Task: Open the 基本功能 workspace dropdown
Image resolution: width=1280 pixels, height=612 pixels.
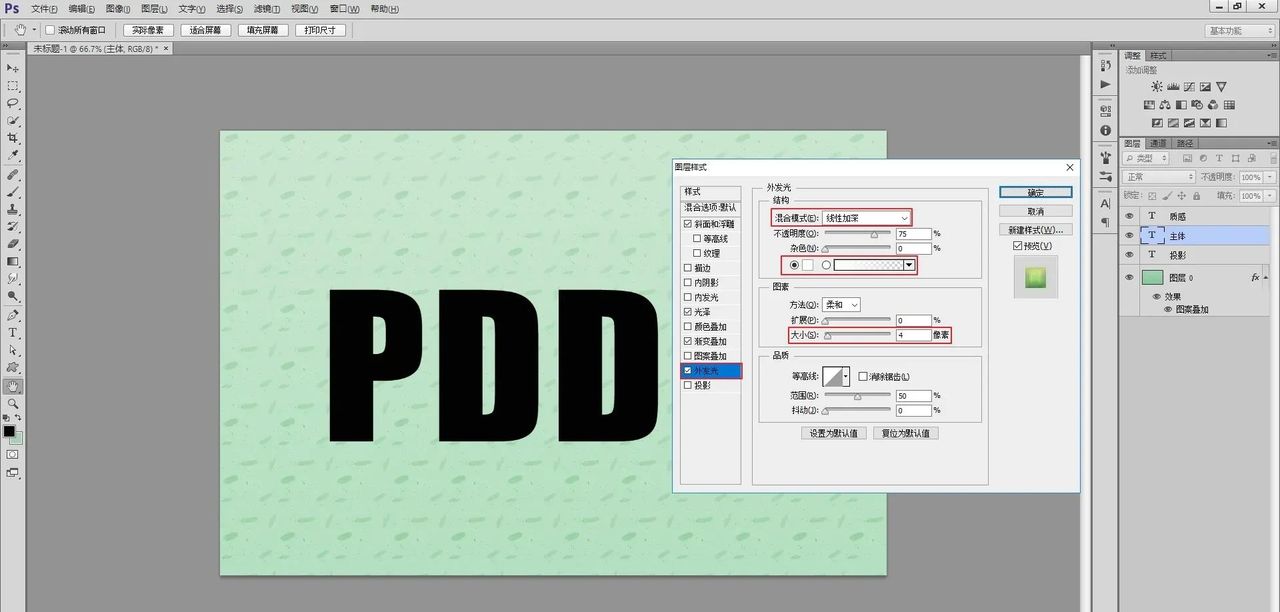Action: [x=1239, y=31]
